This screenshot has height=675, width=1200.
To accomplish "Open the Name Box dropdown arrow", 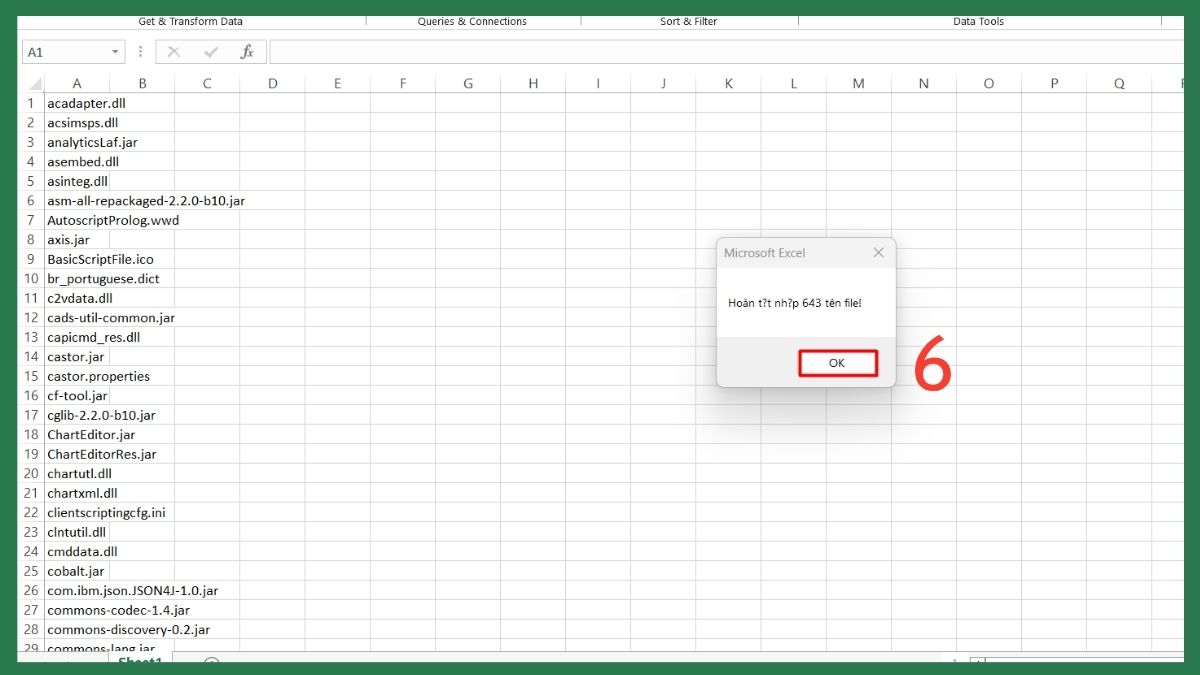I will pos(114,51).
